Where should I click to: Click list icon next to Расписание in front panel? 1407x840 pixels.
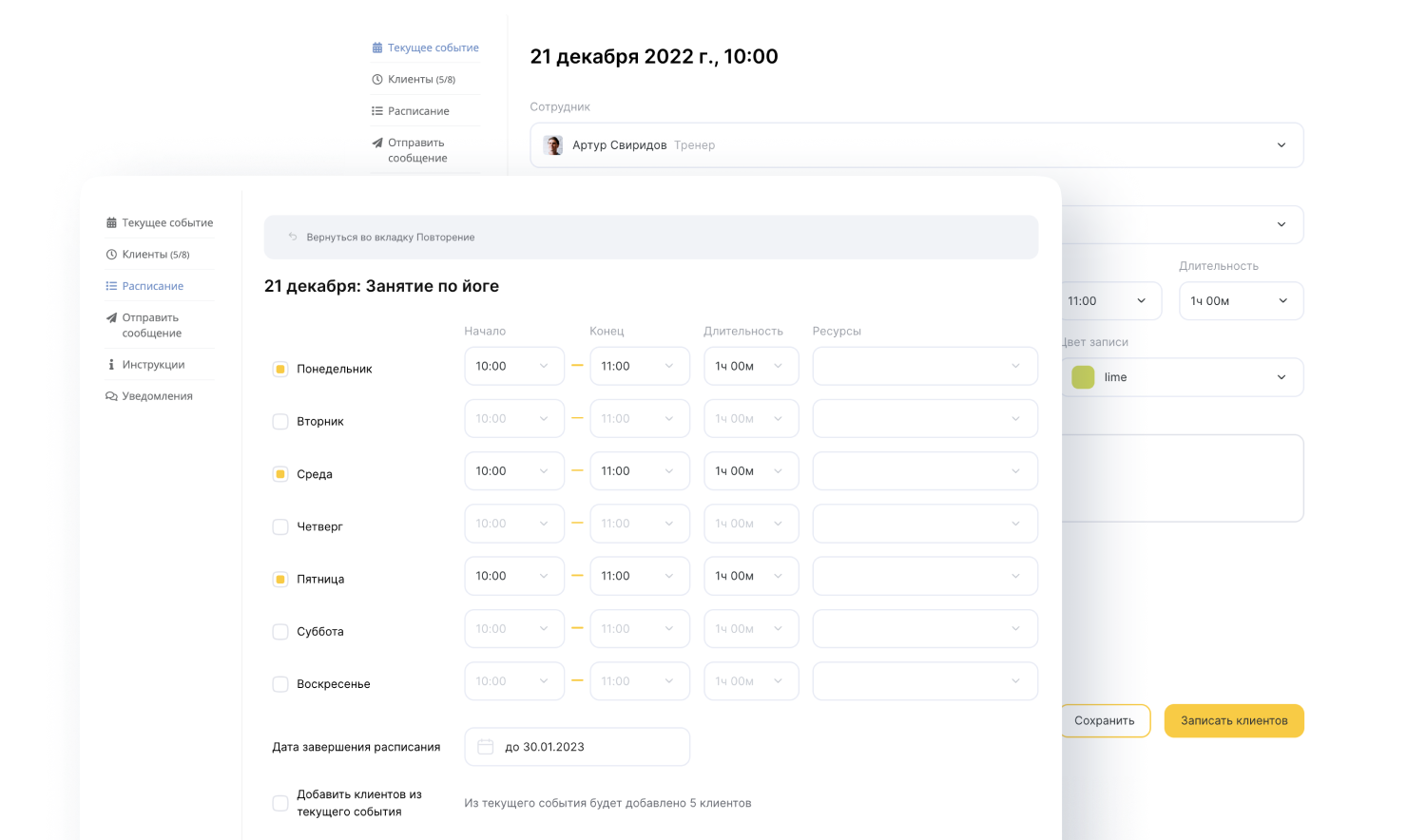[x=111, y=286]
